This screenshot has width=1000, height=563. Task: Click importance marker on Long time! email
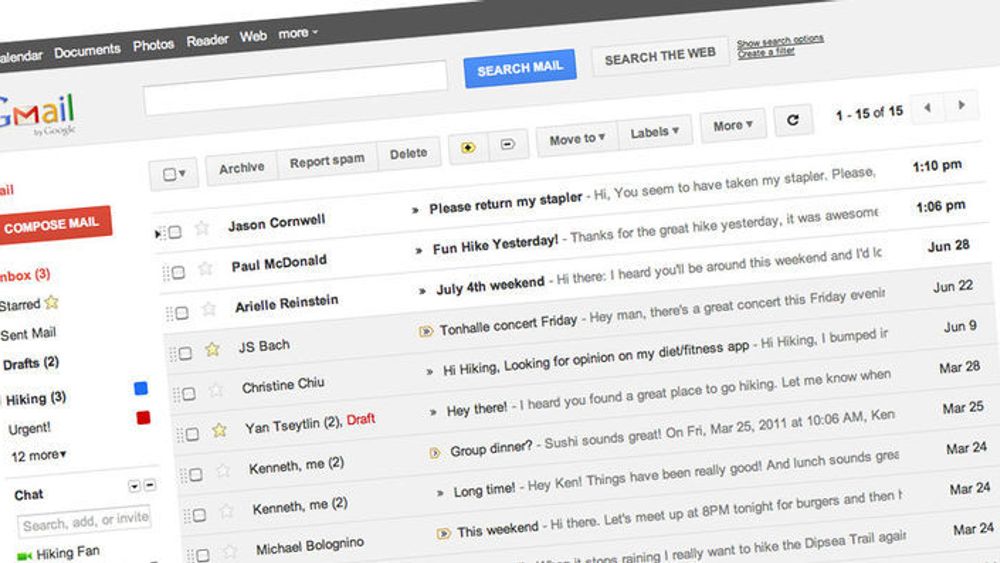[440, 493]
